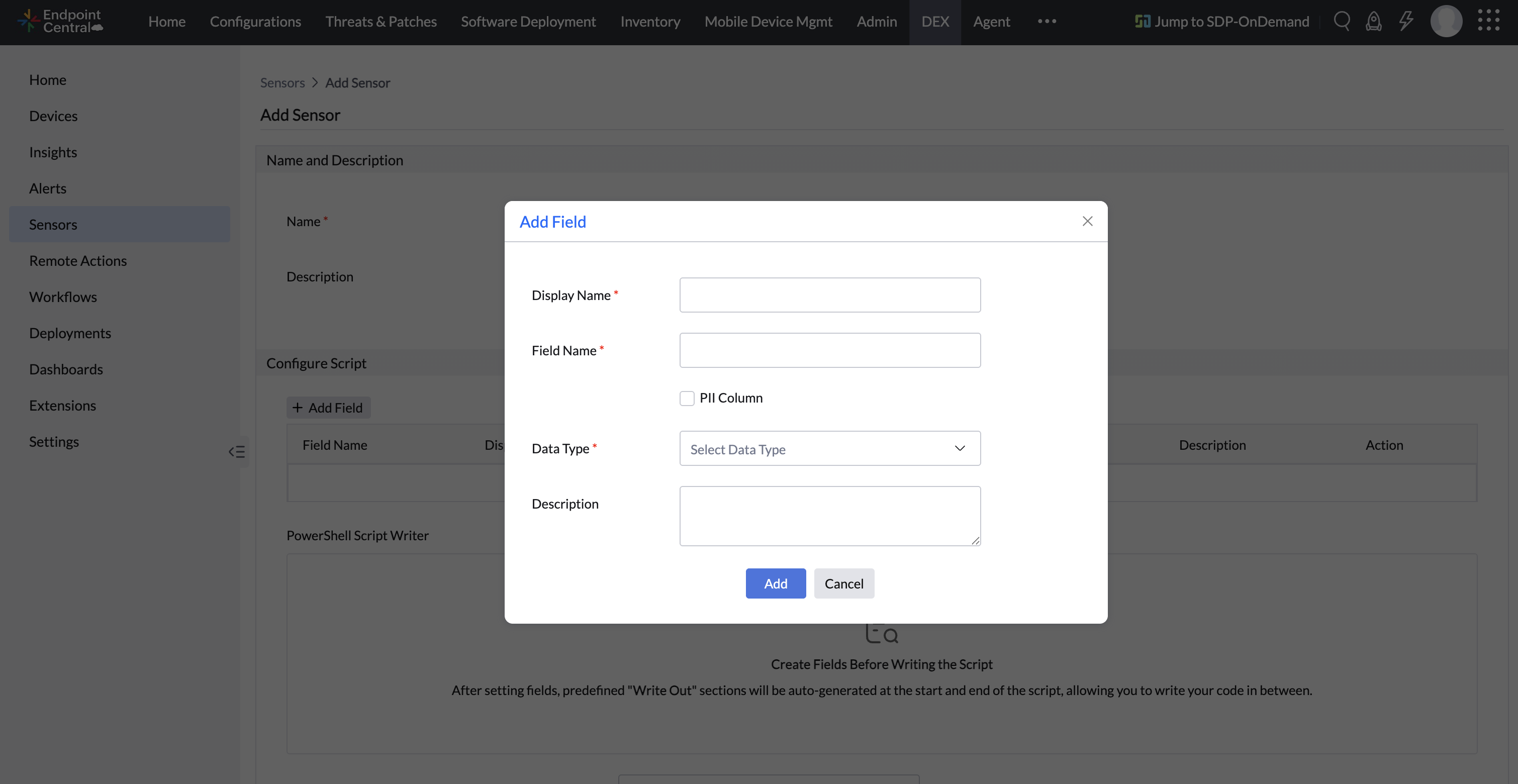Click inside the Display Name field

830,295
